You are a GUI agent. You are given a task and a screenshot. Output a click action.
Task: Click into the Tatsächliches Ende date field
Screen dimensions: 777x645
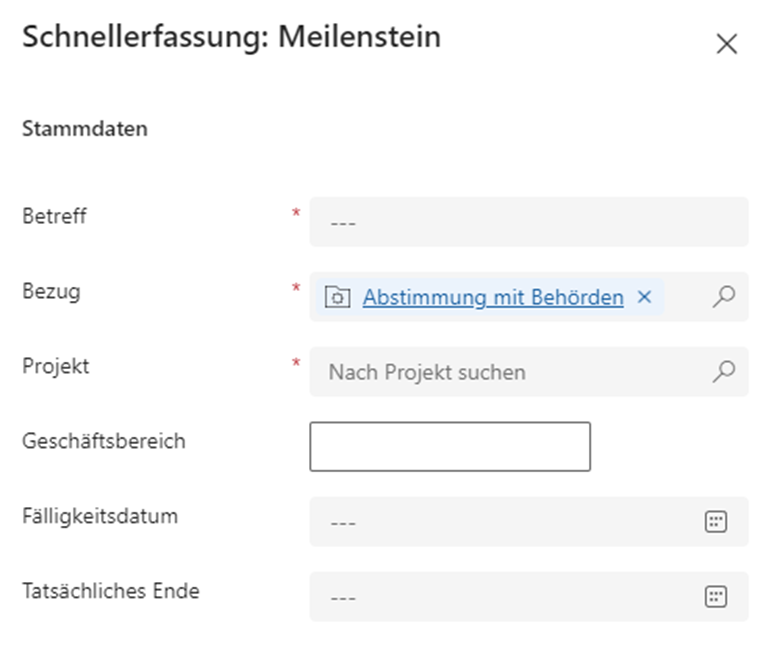point(500,597)
